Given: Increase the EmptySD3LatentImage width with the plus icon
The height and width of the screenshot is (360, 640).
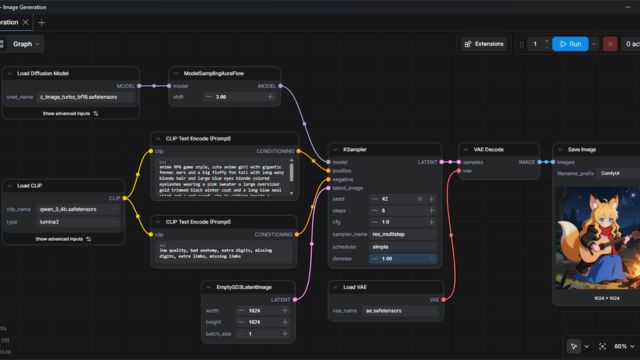Looking at the screenshot, I should point(284,311).
